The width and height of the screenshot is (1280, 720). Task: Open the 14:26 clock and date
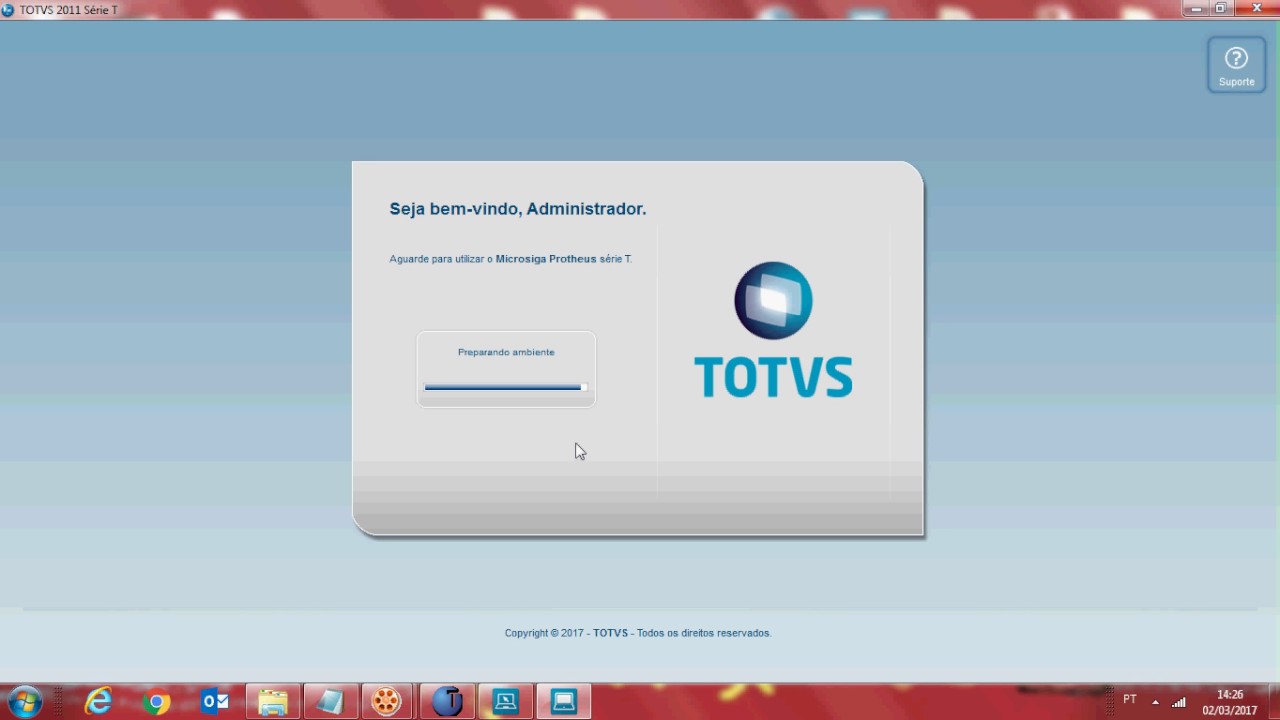click(x=1230, y=702)
